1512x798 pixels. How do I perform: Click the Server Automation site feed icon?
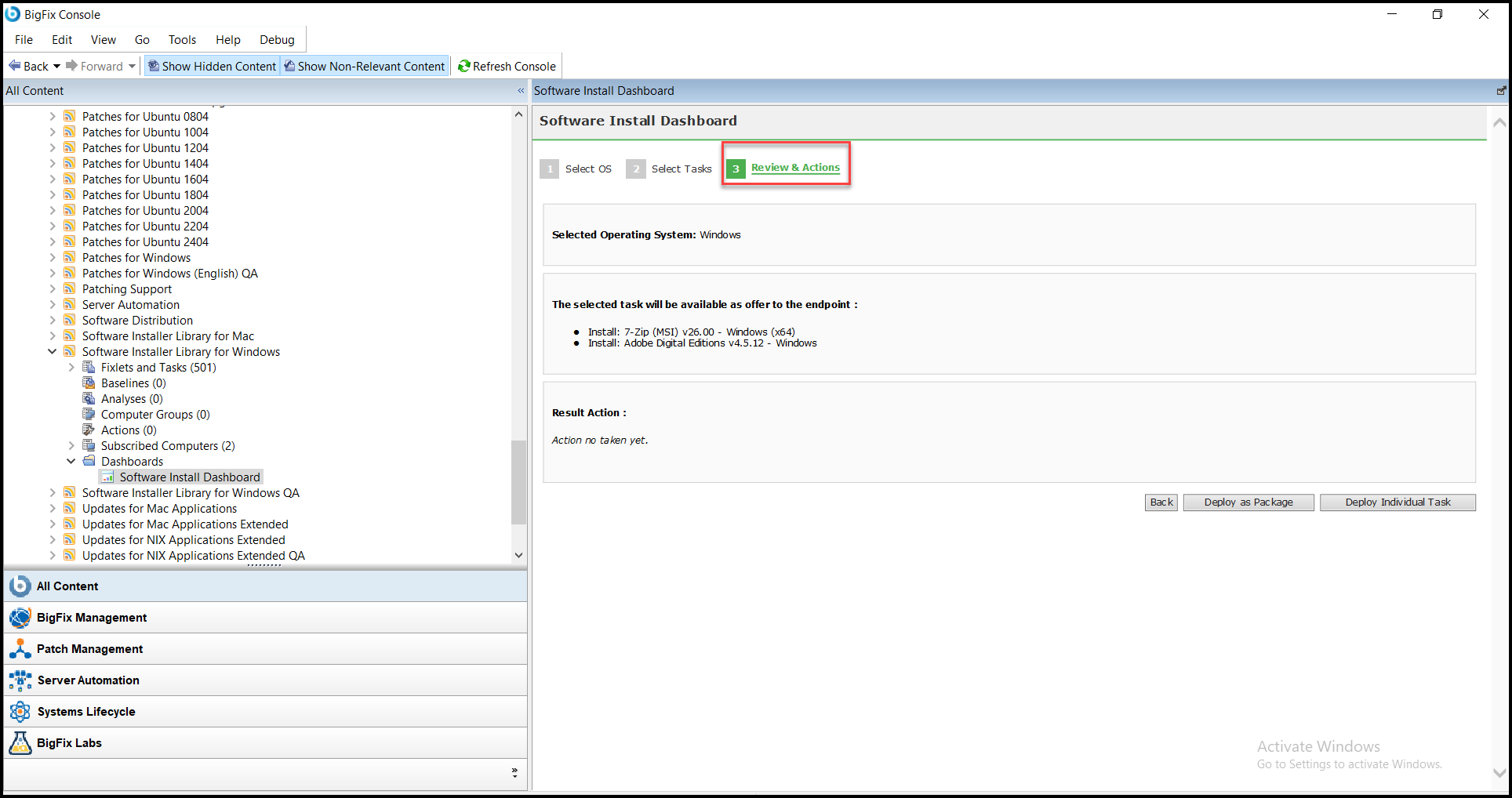[70, 304]
